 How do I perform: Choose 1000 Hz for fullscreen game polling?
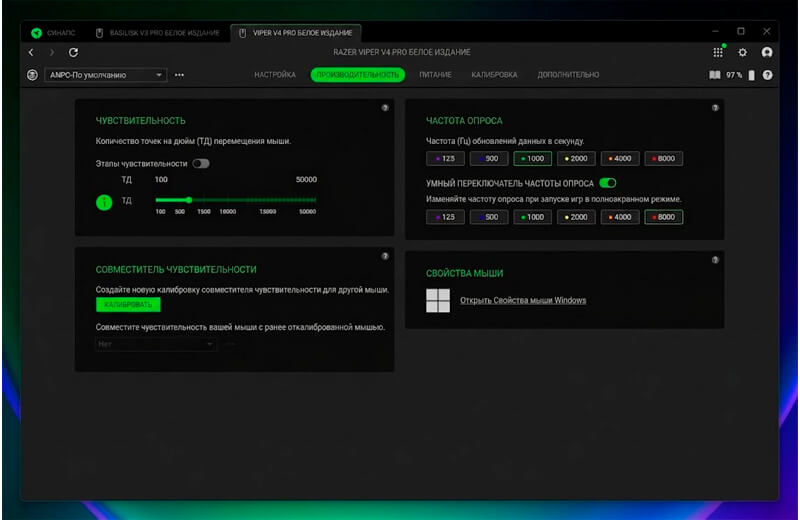point(532,217)
